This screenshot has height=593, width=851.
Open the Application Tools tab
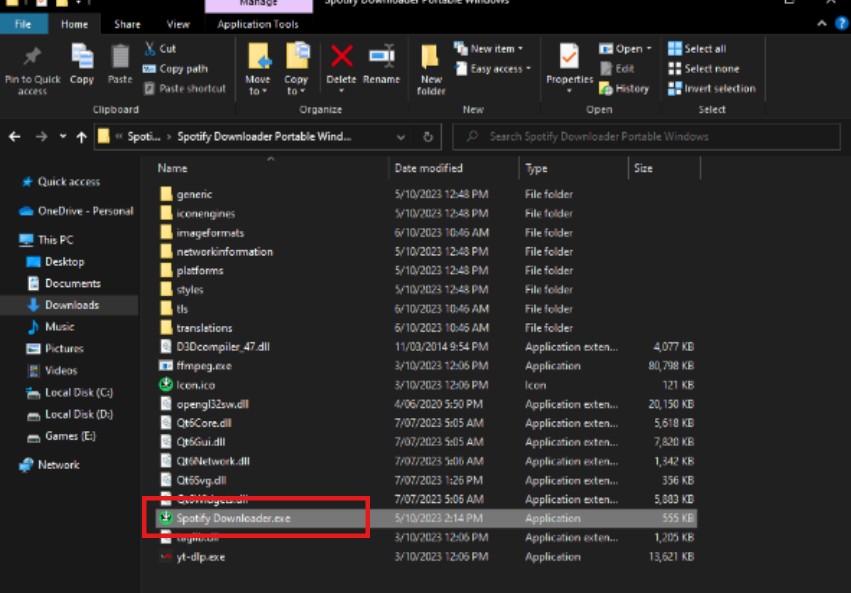coord(258,24)
